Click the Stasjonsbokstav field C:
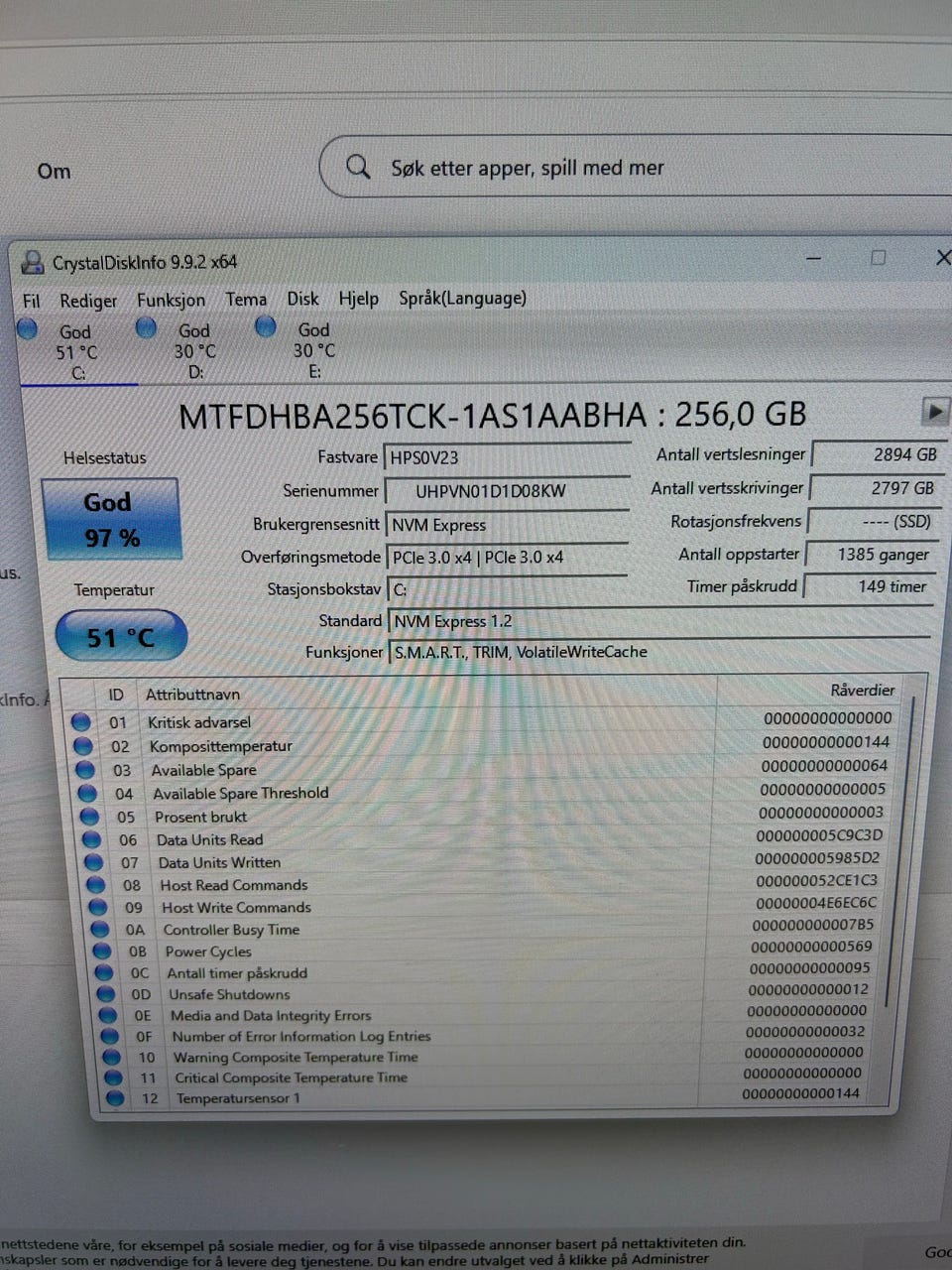This screenshot has height=1270, width=952. pyautogui.click(x=507, y=589)
